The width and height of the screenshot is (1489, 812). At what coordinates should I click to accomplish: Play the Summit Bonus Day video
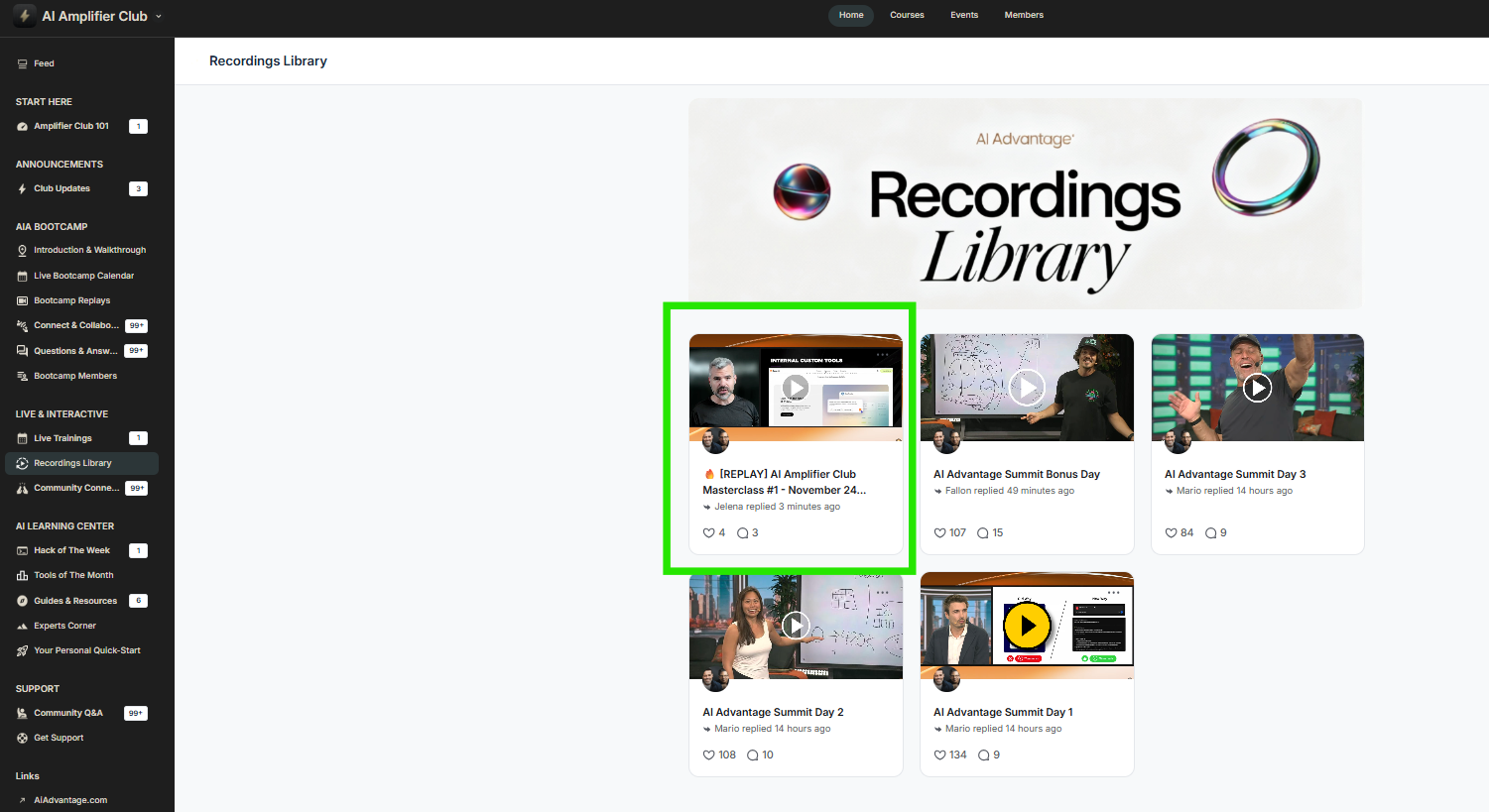[1027, 388]
